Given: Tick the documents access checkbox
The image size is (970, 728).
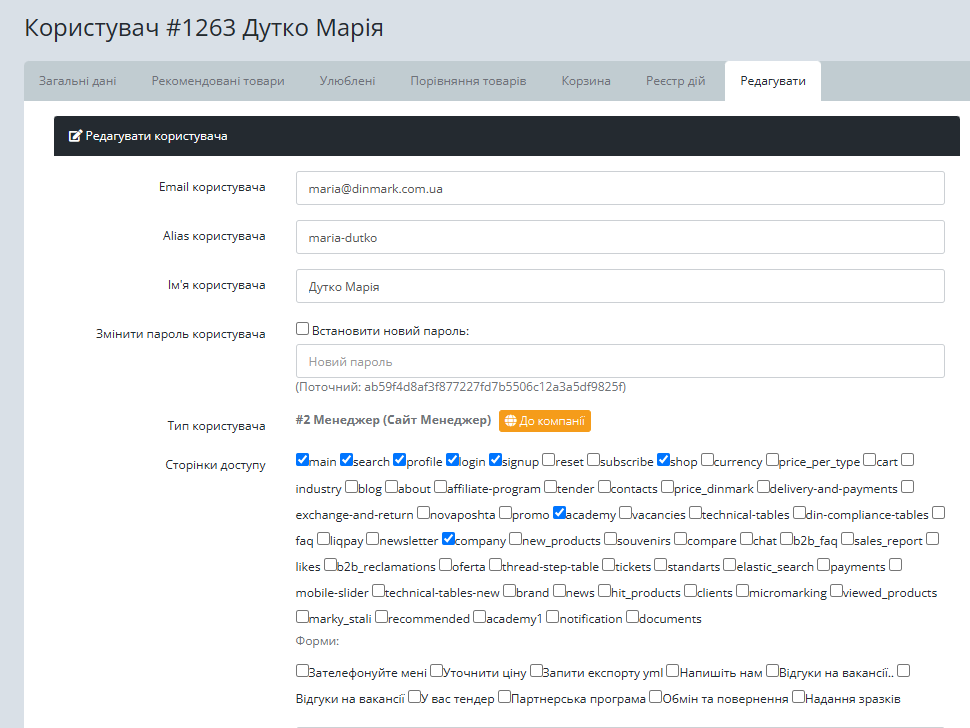Looking at the screenshot, I should [x=633, y=617].
